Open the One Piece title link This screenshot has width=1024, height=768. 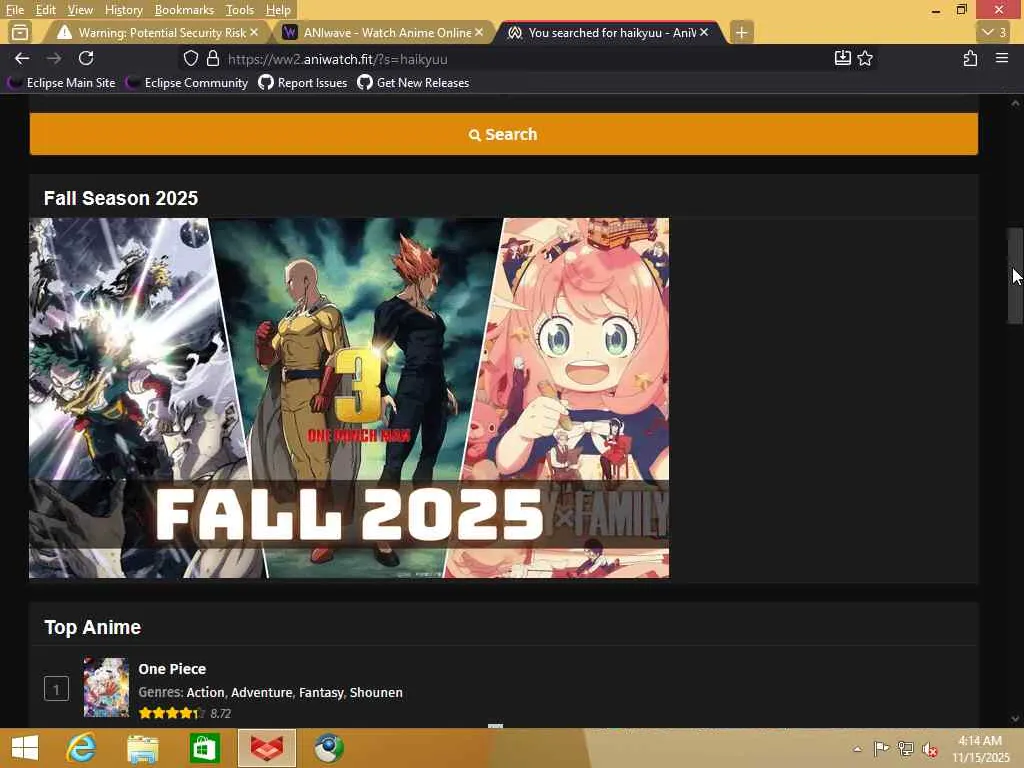click(172, 669)
